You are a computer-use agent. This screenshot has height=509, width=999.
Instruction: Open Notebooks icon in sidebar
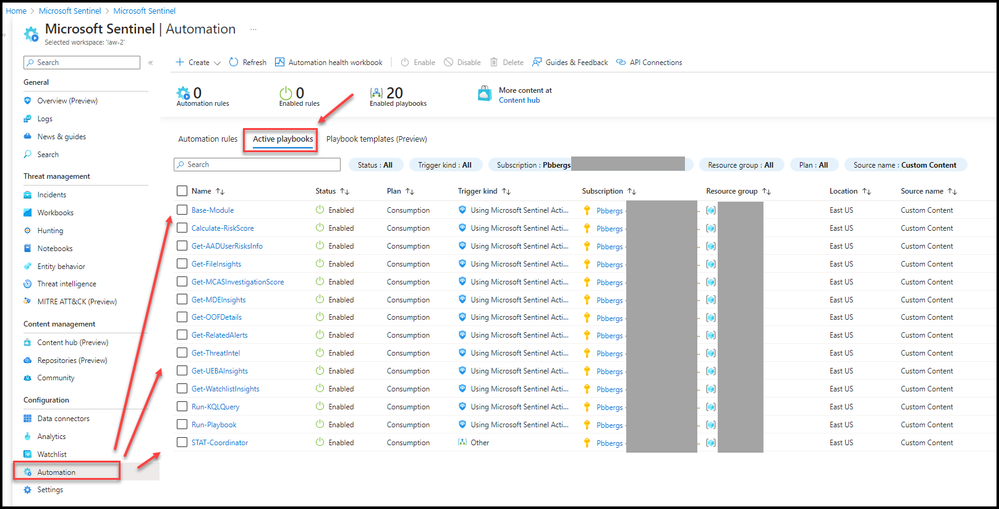click(27, 248)
